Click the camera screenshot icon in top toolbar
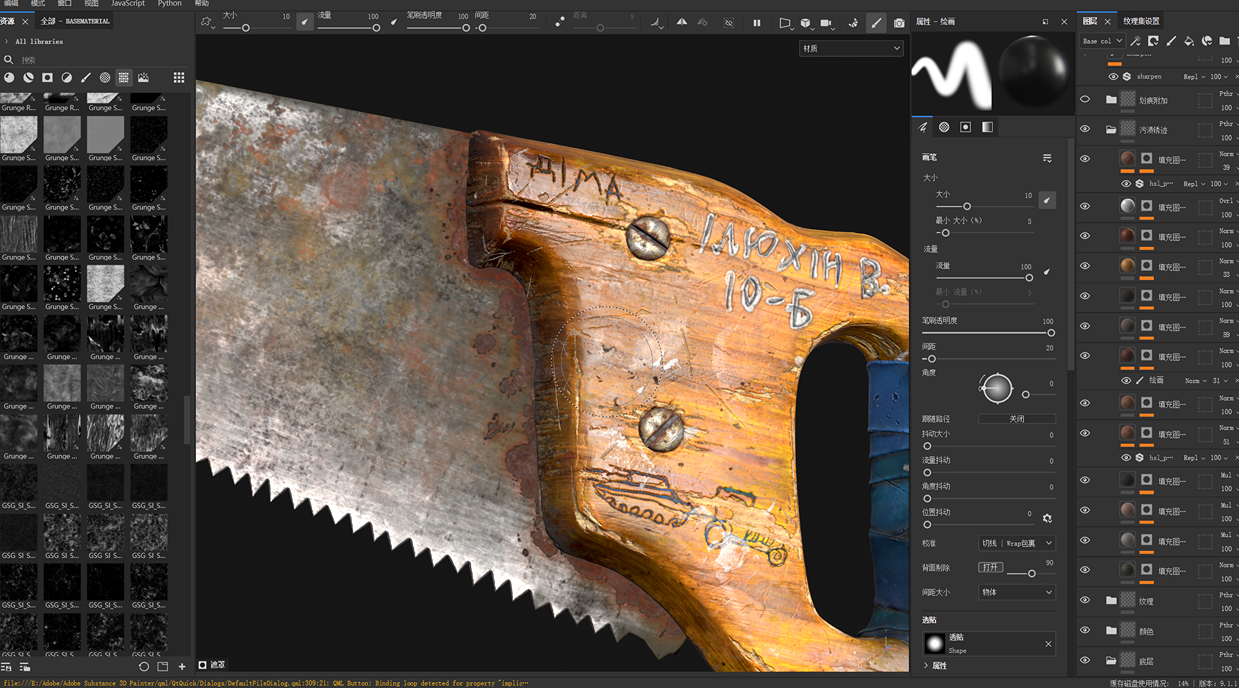This screenshot has height=688, width=1239. point(899,22)
